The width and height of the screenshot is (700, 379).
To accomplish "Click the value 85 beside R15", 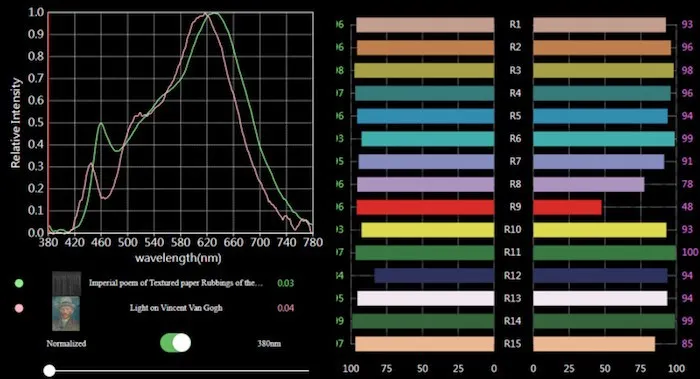I will point(687,343).
